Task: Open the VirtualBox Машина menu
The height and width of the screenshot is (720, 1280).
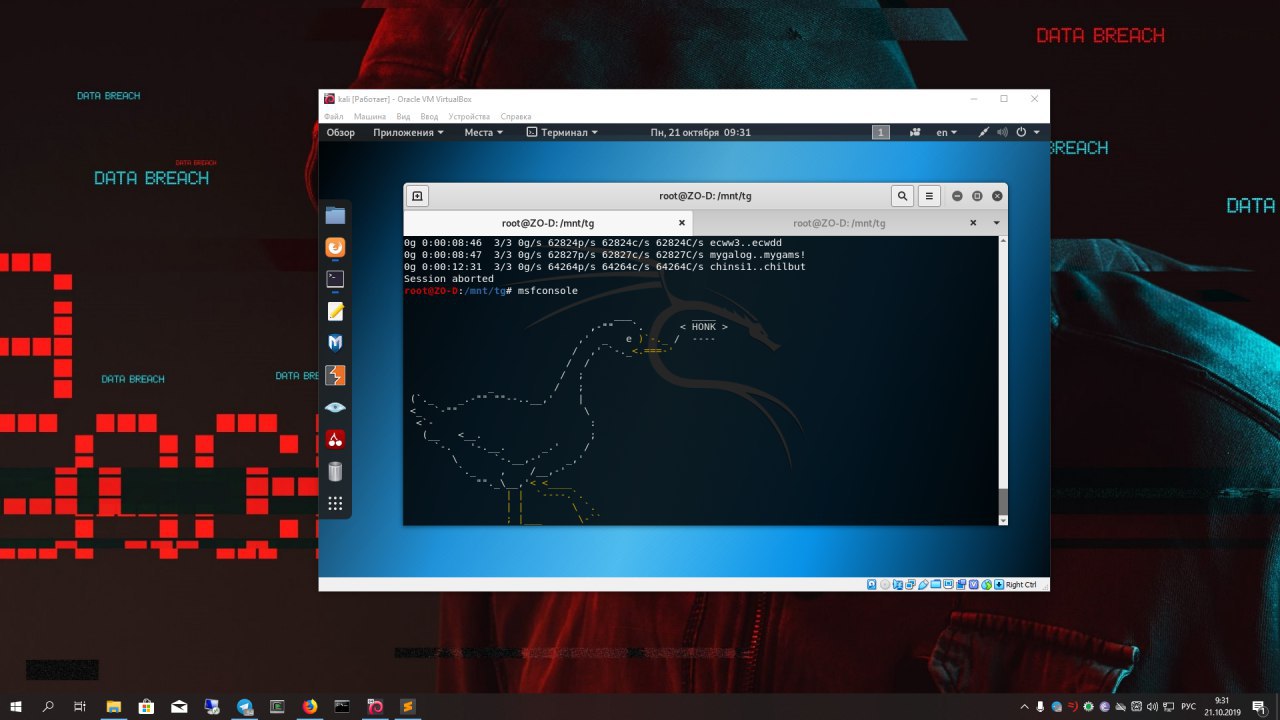Action: pyautogui.click(x=370, y=117)
